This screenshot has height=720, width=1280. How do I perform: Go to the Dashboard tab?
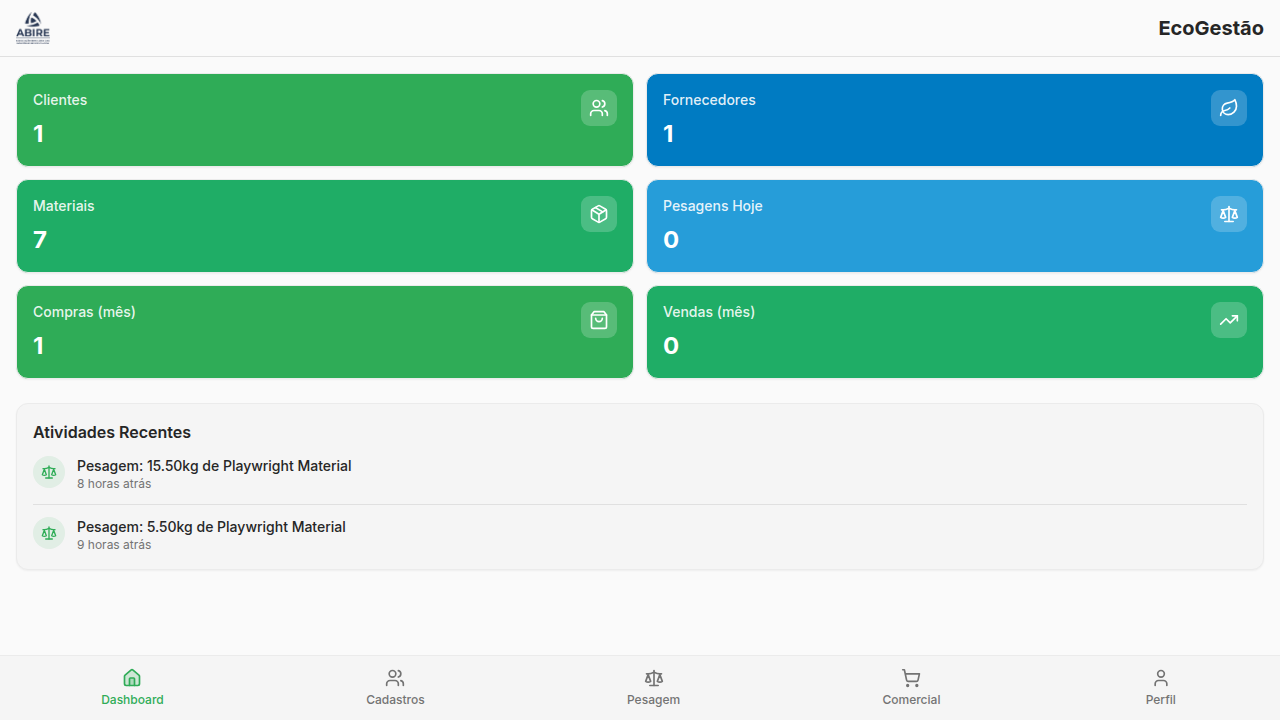[x=132, y=688]
